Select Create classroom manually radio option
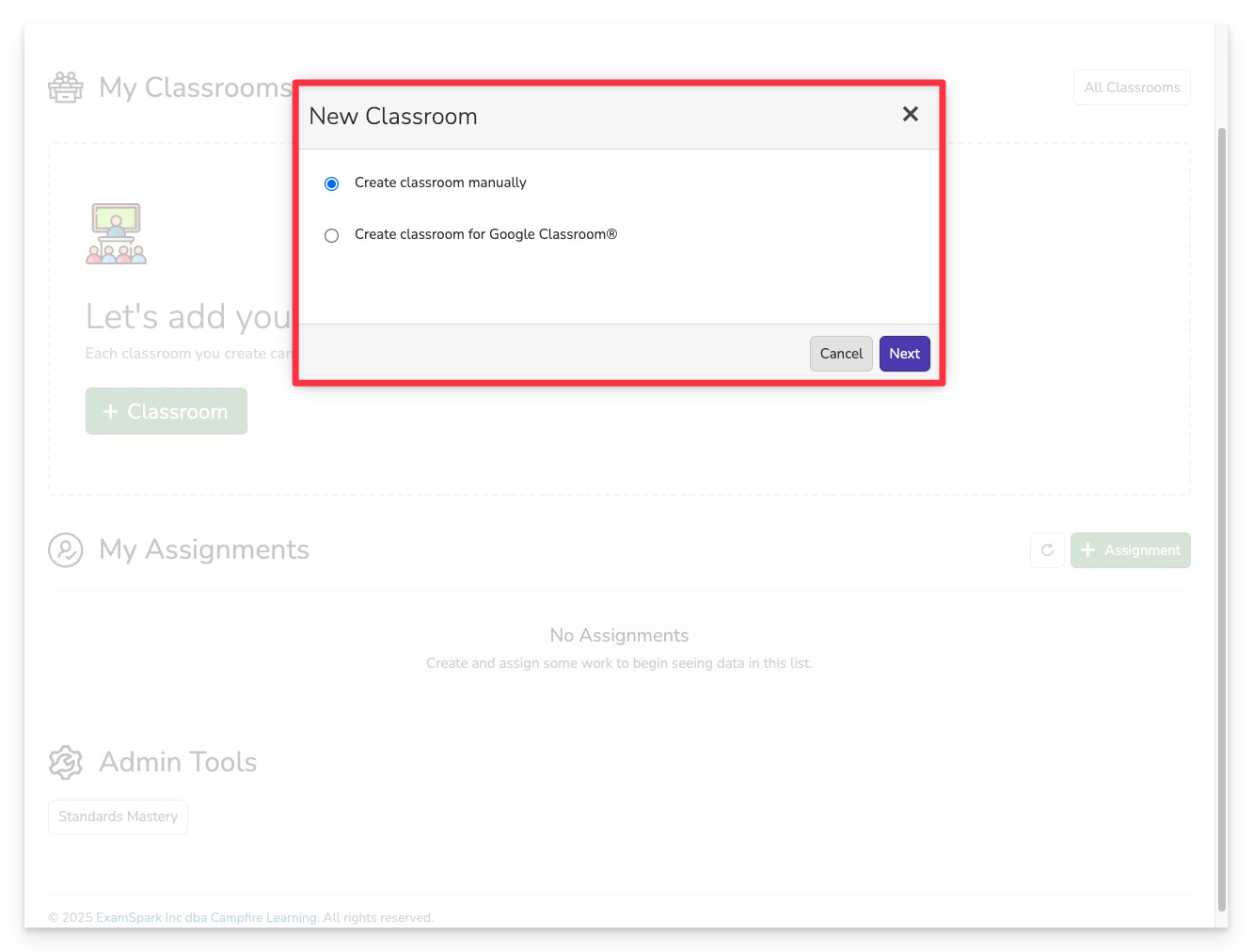Viewport: 1253px width, 952px height. pos(331,183)
